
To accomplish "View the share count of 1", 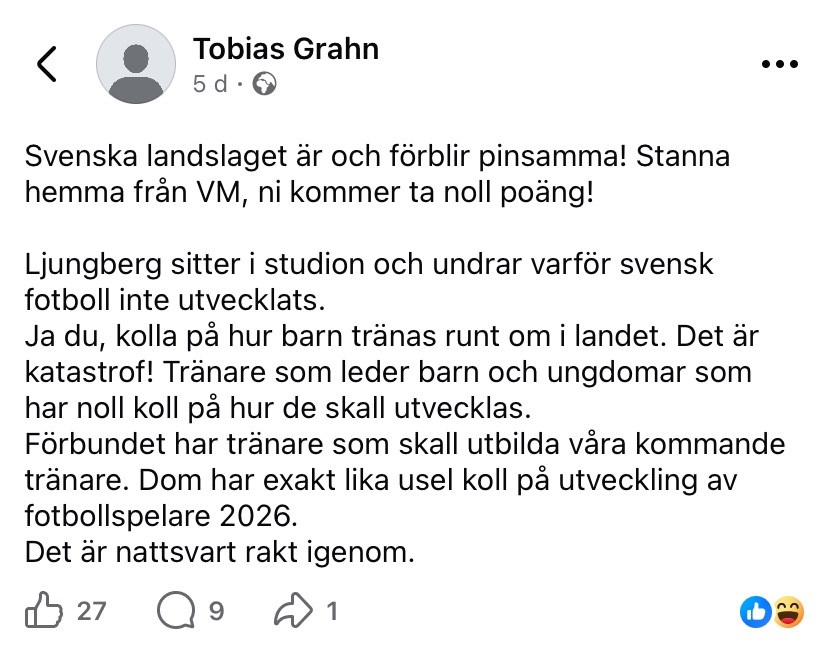I will 332,612.
